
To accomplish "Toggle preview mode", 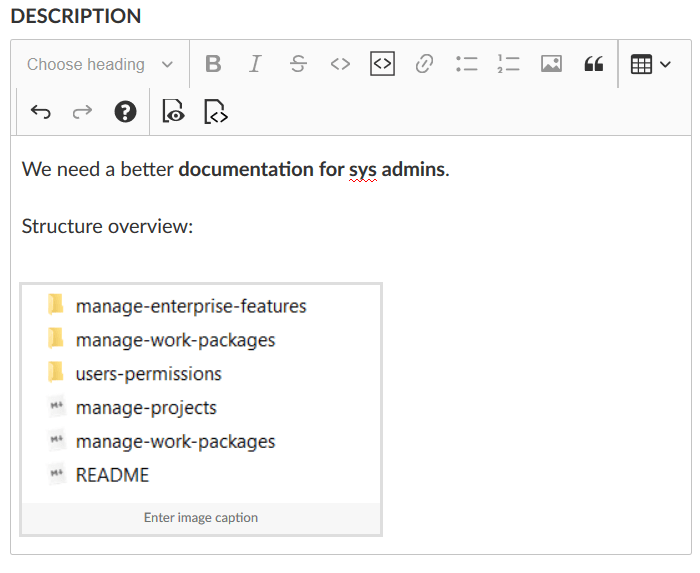I will coord(174,112).
